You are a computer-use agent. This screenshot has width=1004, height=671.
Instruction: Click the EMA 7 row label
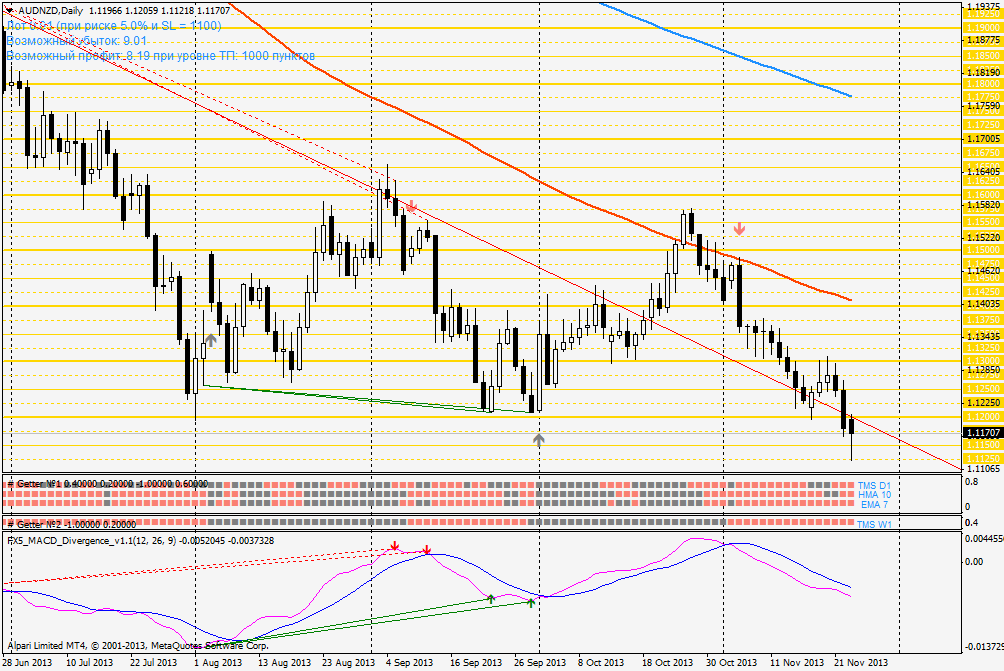tap(875, 505)
